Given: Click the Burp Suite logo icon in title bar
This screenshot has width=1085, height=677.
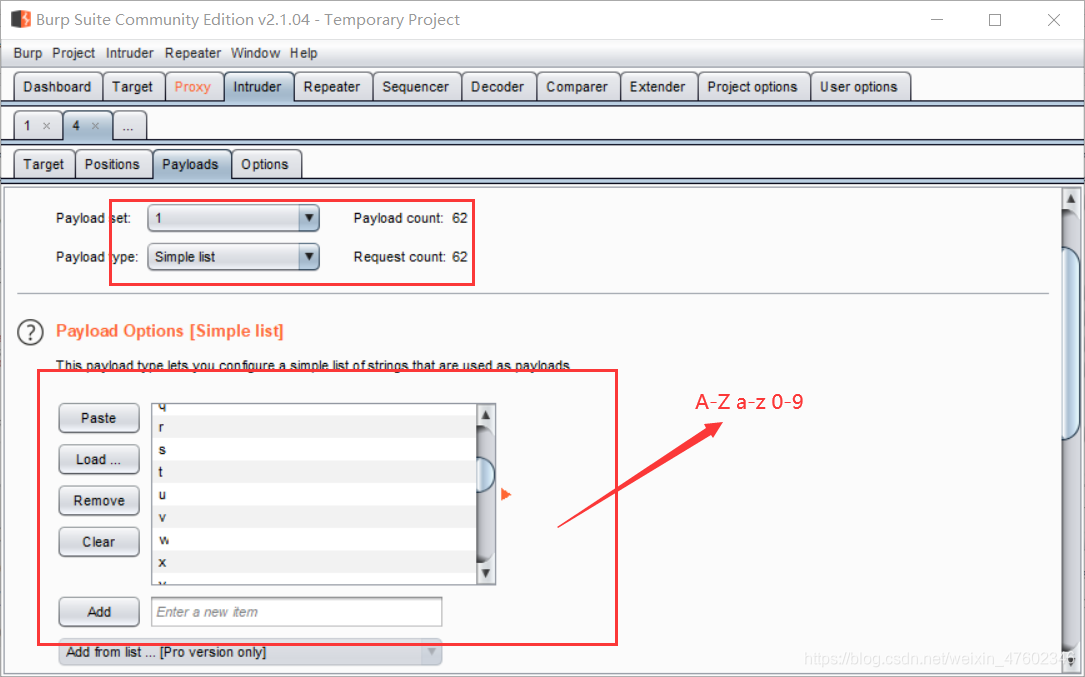Looking at the screenshot, I should tap(21, 19).
